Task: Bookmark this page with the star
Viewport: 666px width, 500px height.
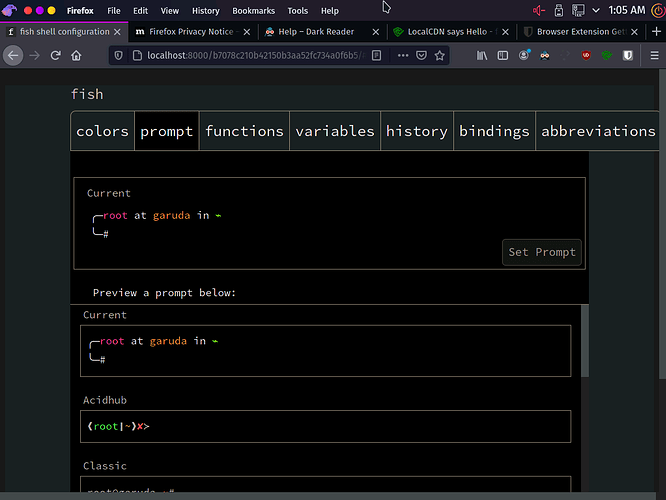Action: [440, 55]
